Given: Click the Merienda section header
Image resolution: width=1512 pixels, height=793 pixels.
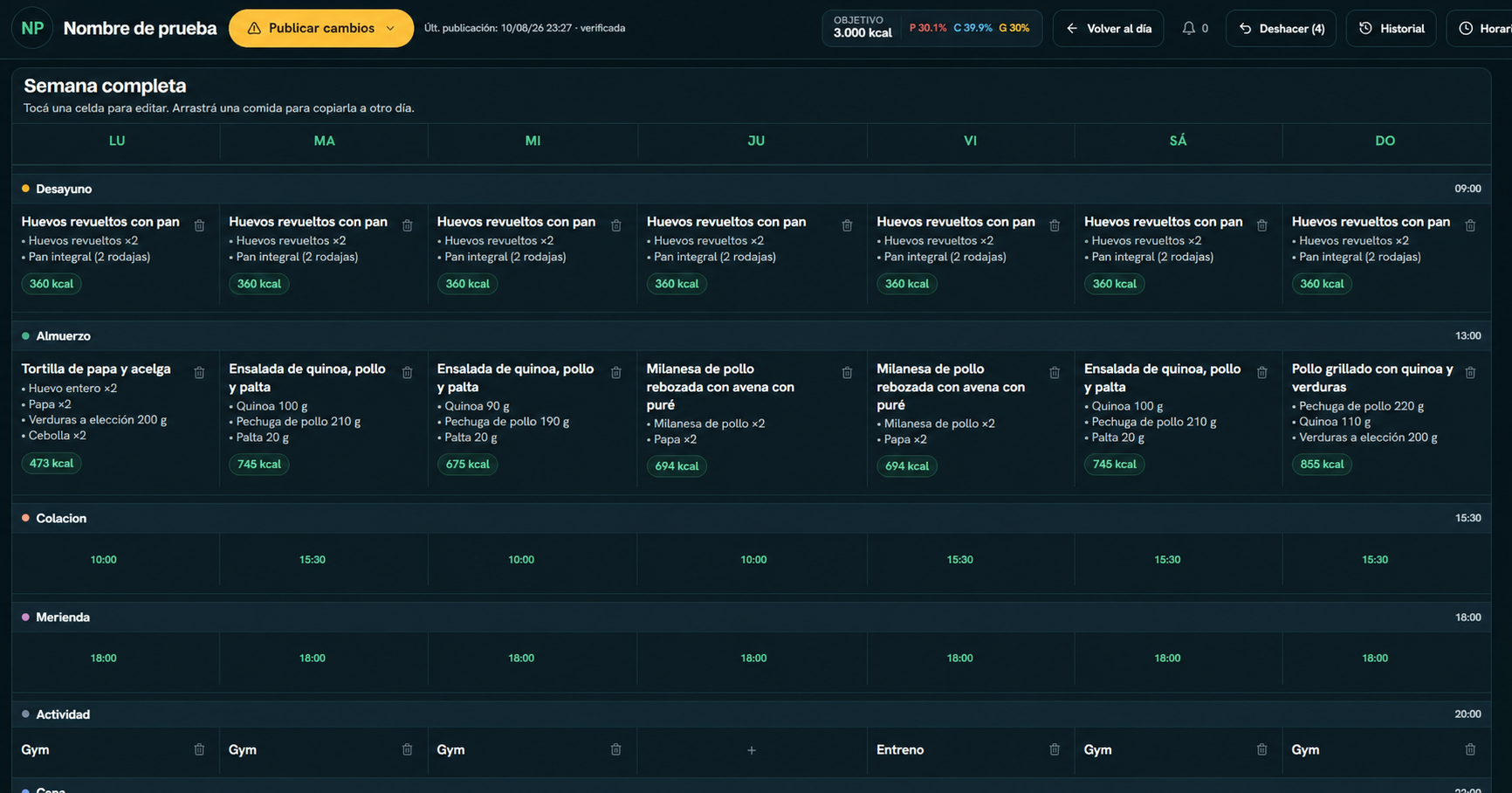Looking at the screenshot, I should (751, 617).
